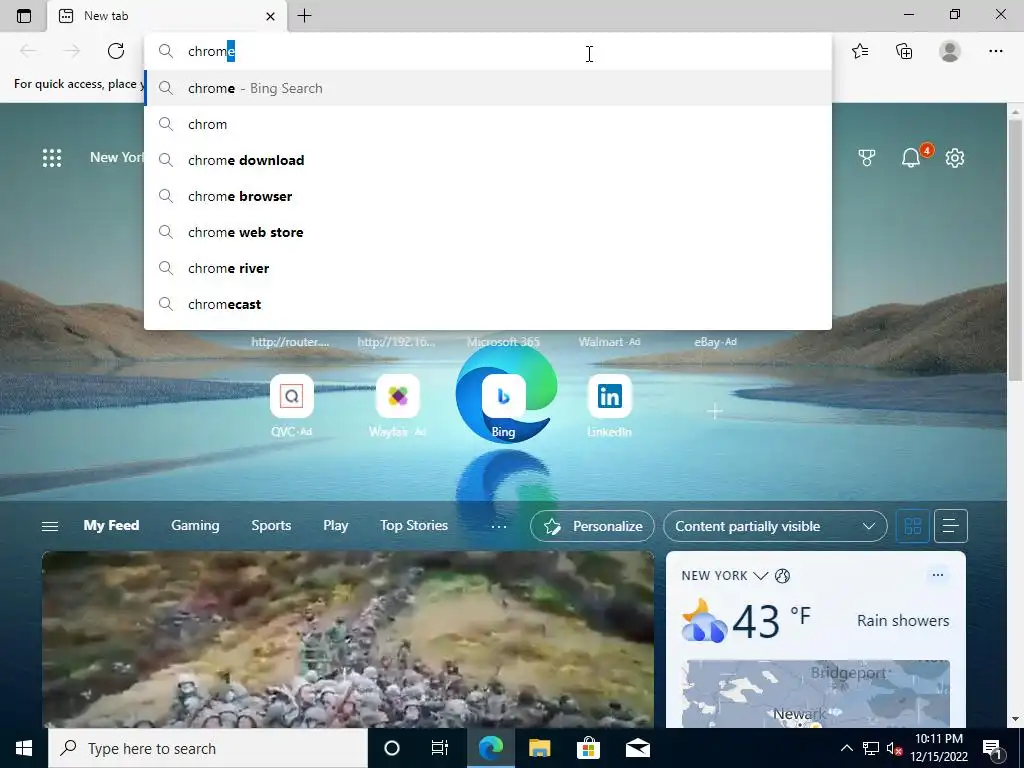Expand 'Content partially visible' dropdown
The image size is (1024, 768).
(x=775, y=526)
